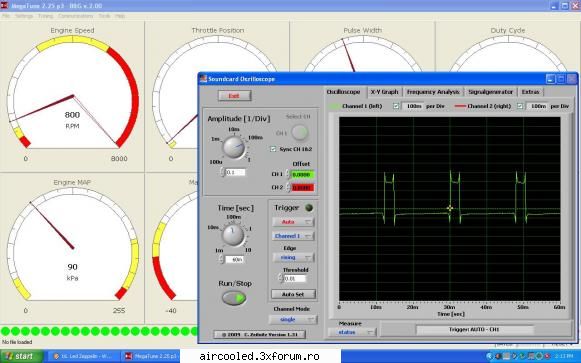581x363 pixels.
Task: Open the Edge dropdown showing rising
Action: coord(293,257)
